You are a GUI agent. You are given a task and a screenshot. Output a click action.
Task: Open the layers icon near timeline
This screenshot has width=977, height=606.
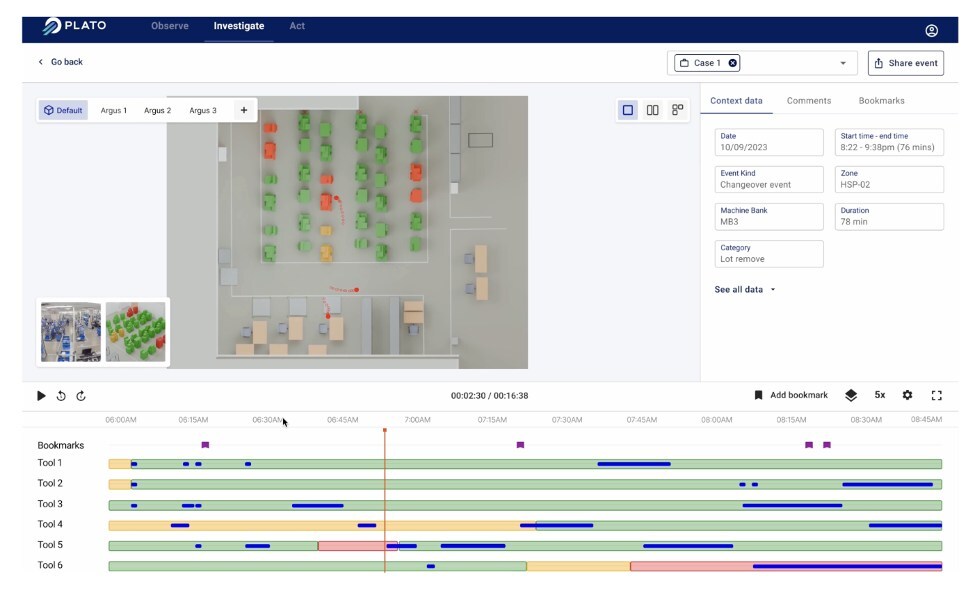click(851, 395)
